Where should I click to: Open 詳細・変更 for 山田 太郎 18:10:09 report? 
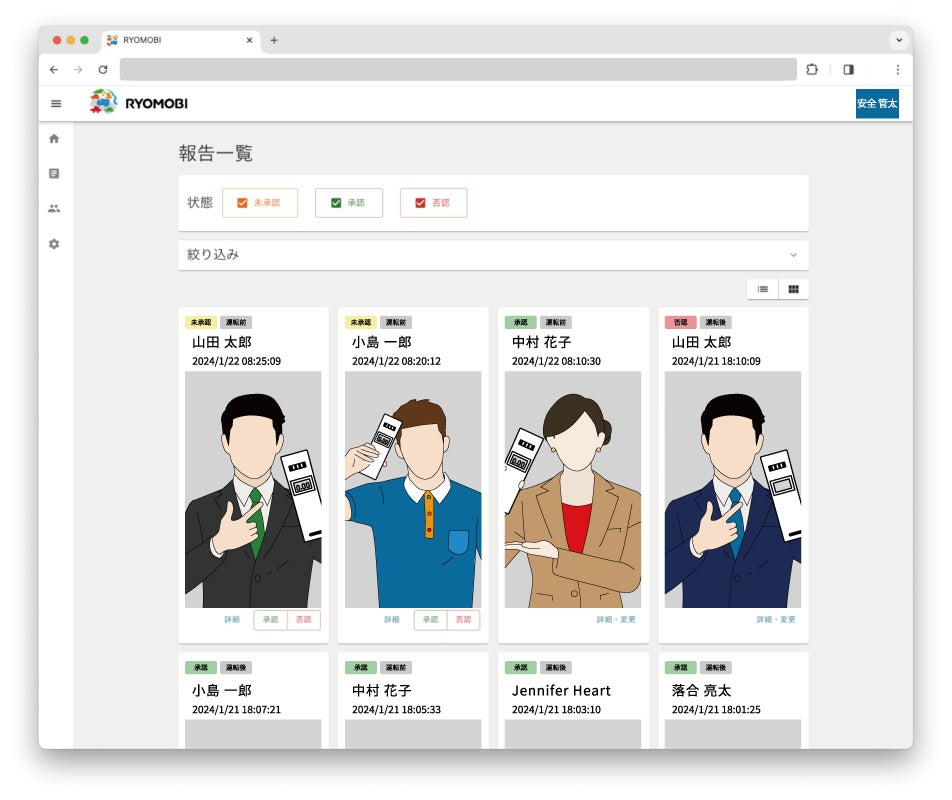(x=775, y=620)
